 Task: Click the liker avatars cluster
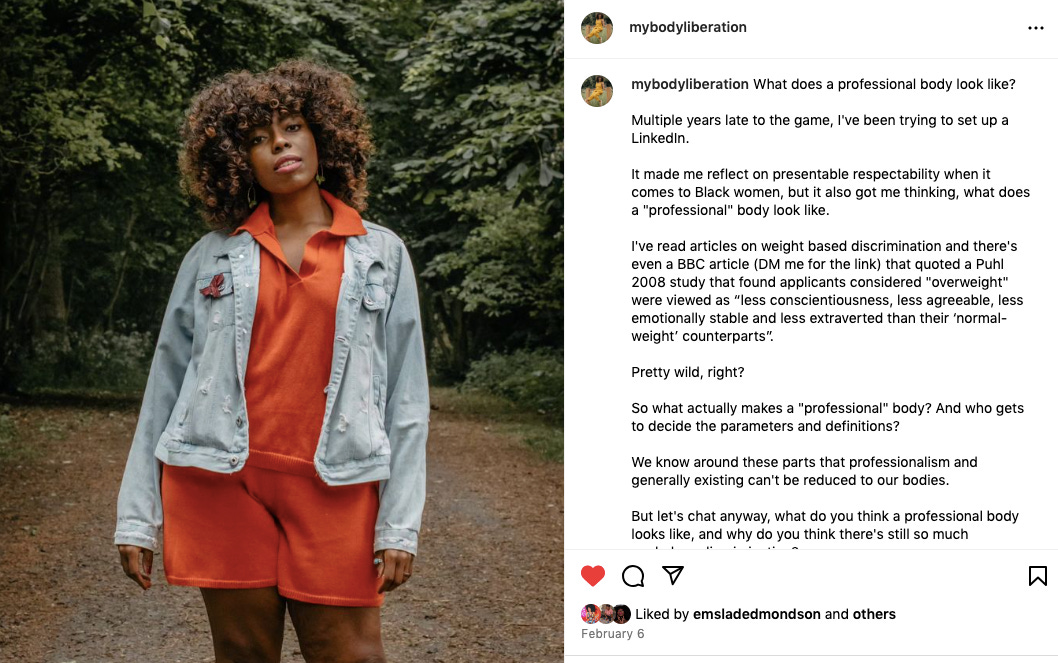coord(605,614)
